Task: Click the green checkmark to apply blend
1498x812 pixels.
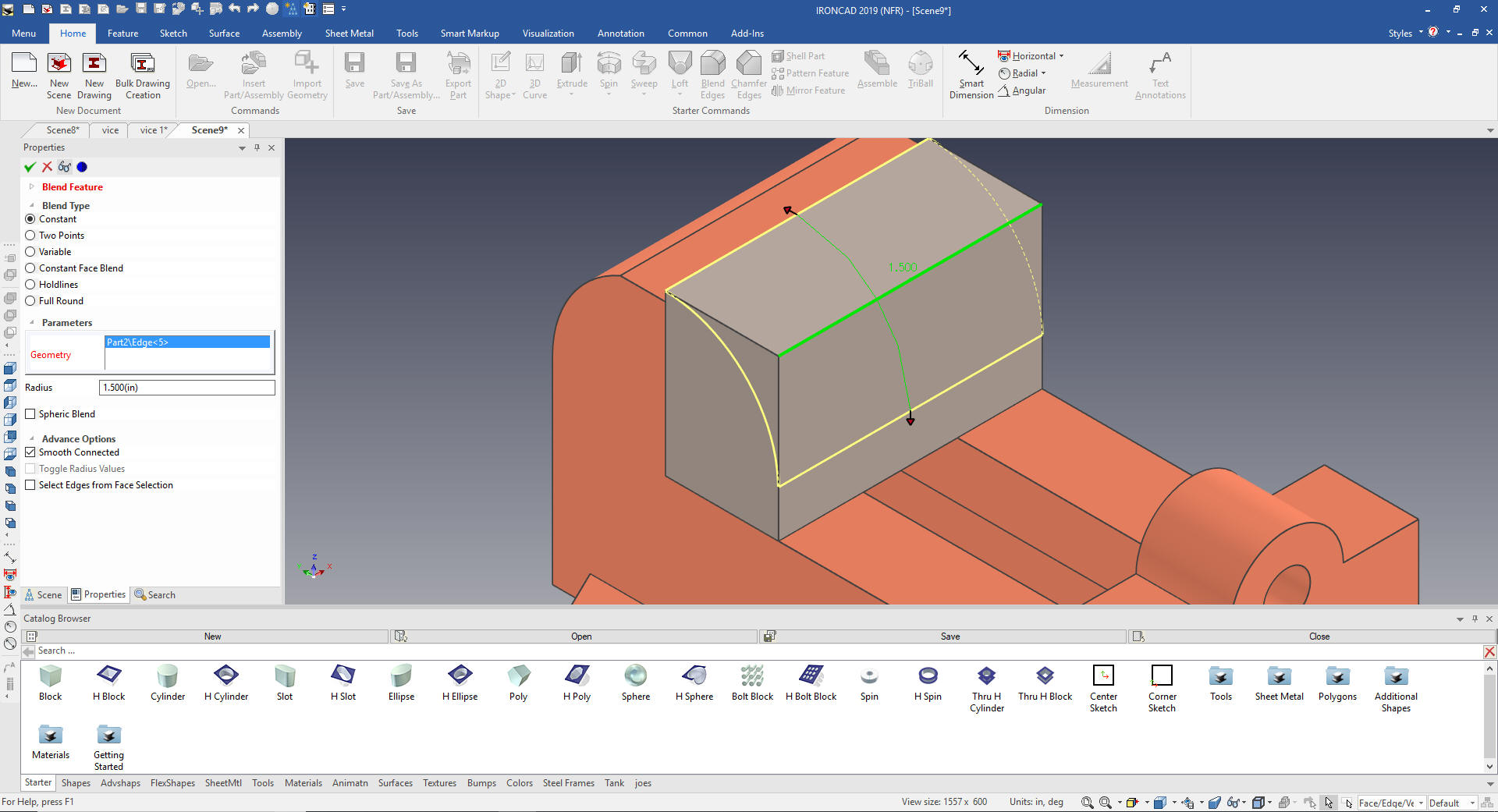Action: point(30,167)
